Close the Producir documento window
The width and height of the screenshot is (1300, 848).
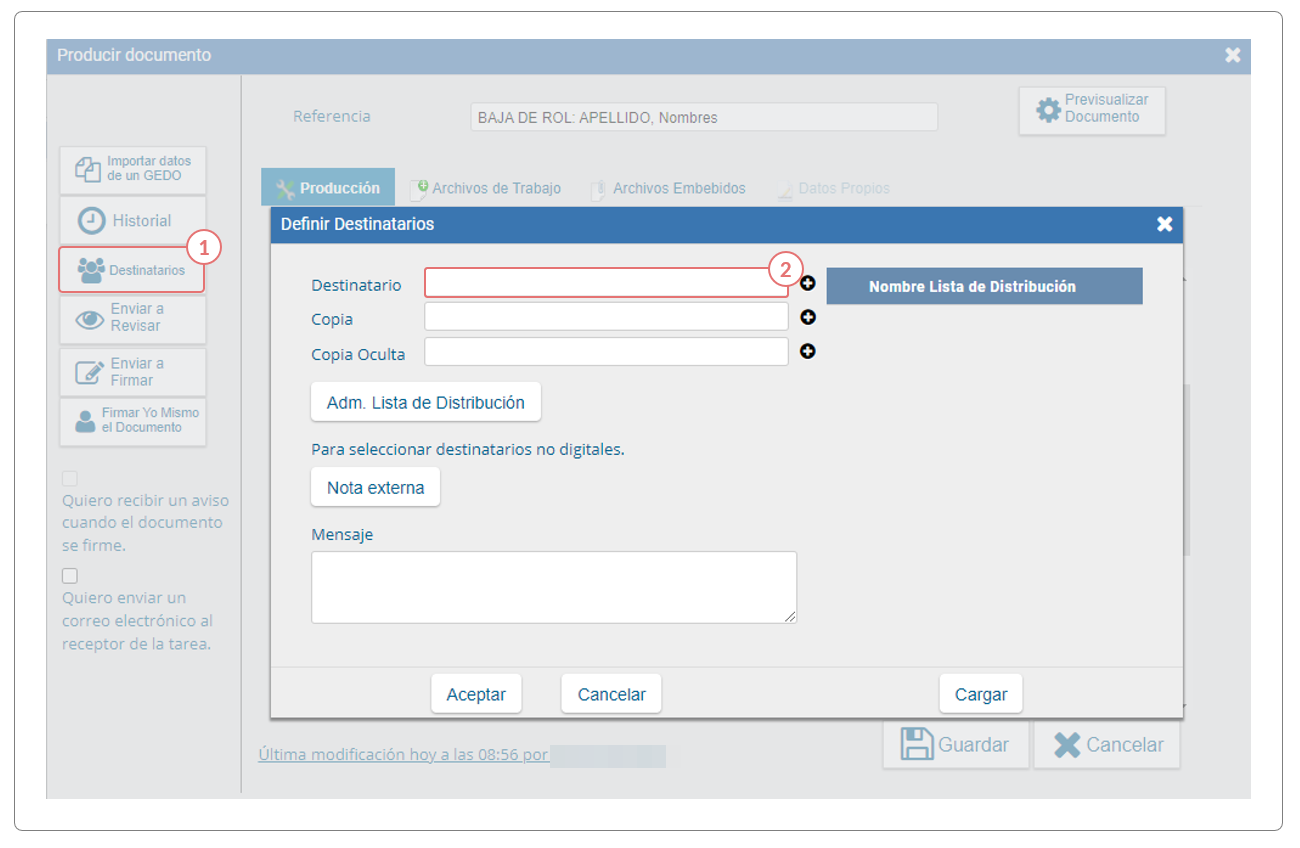click(x=1232, y=56)
